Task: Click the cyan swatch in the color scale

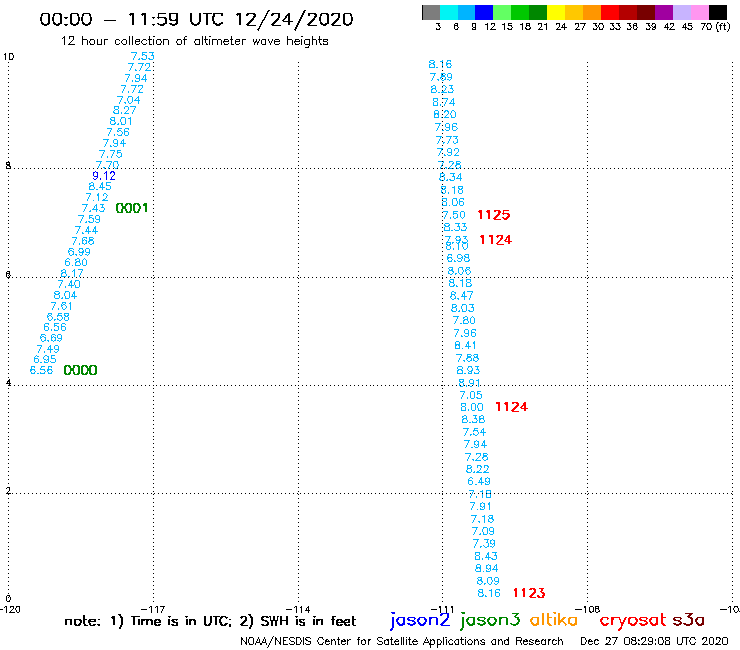Action: [x=449, y=12]
